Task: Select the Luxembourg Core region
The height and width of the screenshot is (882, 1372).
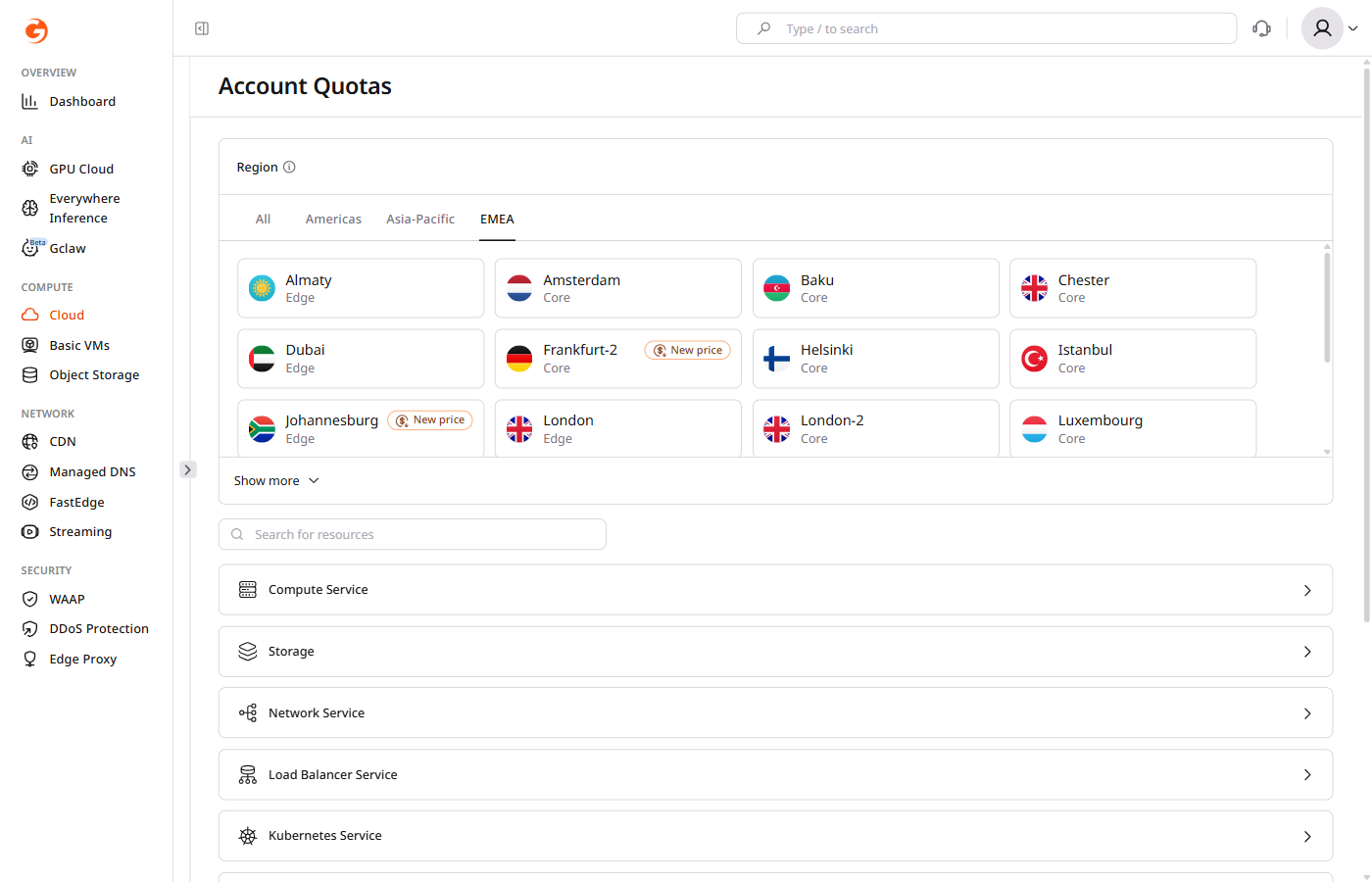Action: (x=1133, y=428)
